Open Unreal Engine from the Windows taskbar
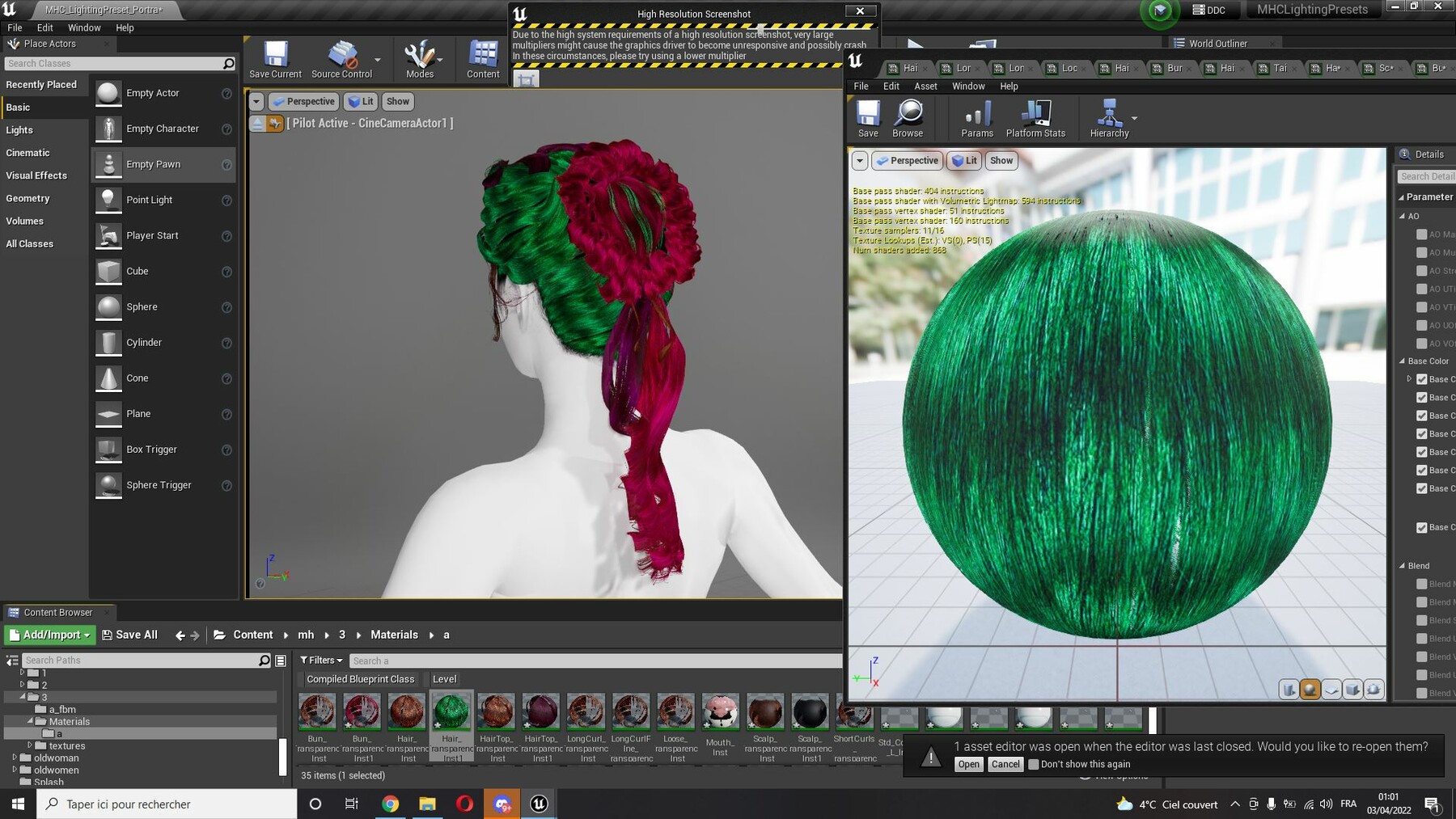 click(x=539, y=804)
